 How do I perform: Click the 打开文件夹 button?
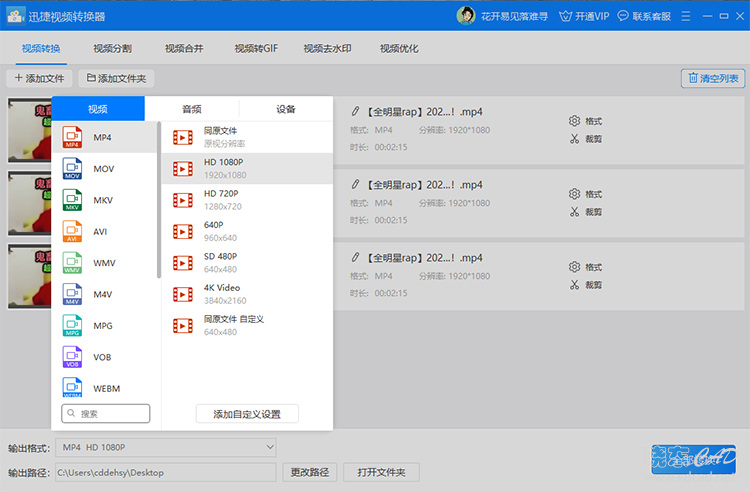point(381,472)
